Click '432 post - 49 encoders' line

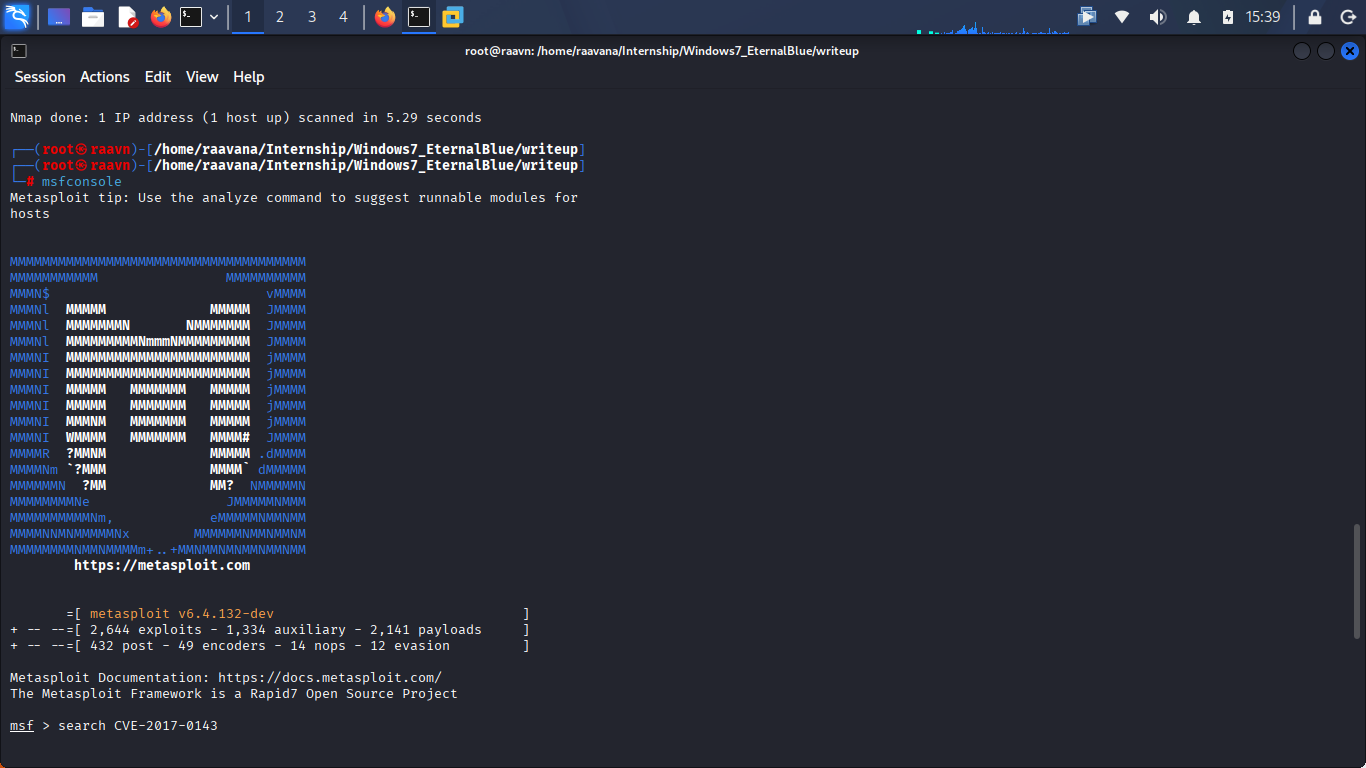(x=270, y=645)
